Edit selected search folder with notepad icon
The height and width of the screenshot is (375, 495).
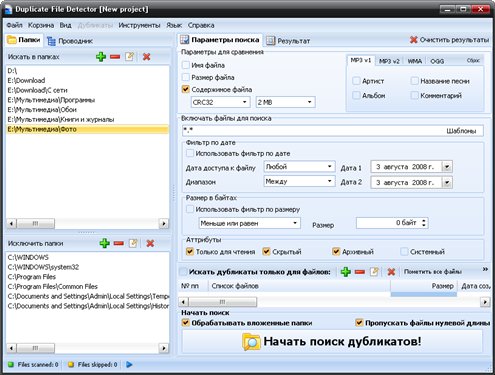[x=130, y=57]
